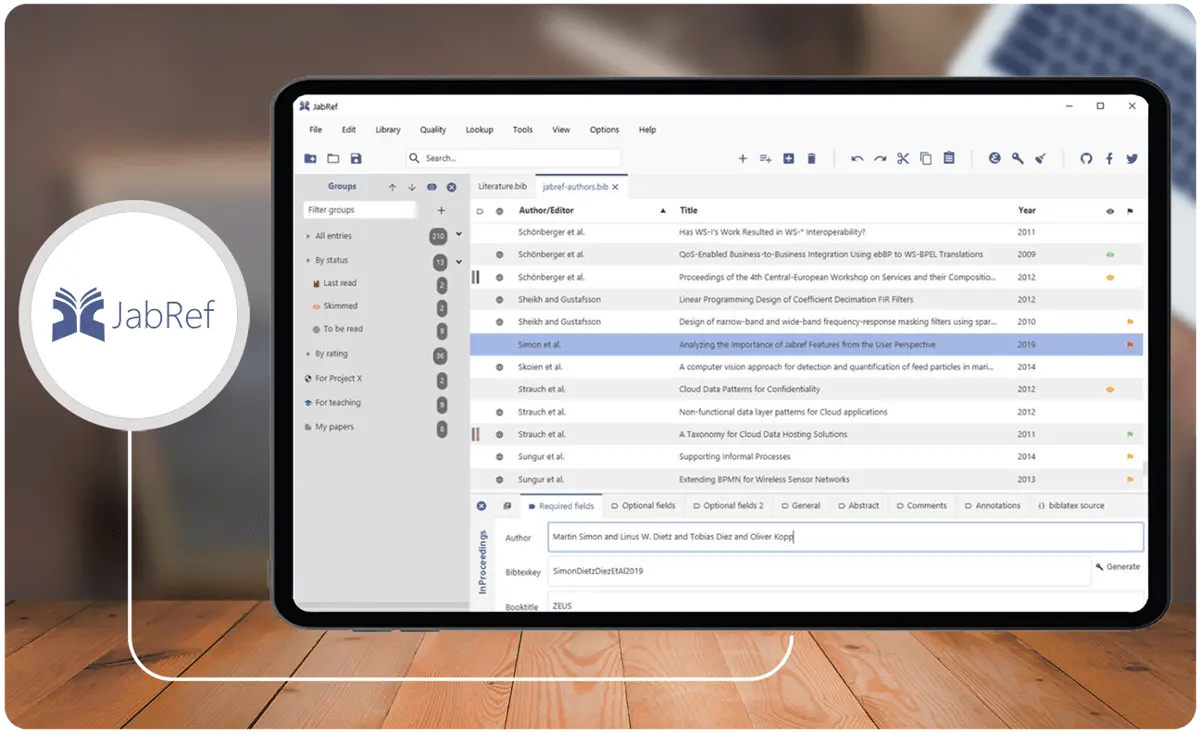
Task: Click the red flag on Simon et al. row
Action: pyautogui.click(x=1131, y=345)
